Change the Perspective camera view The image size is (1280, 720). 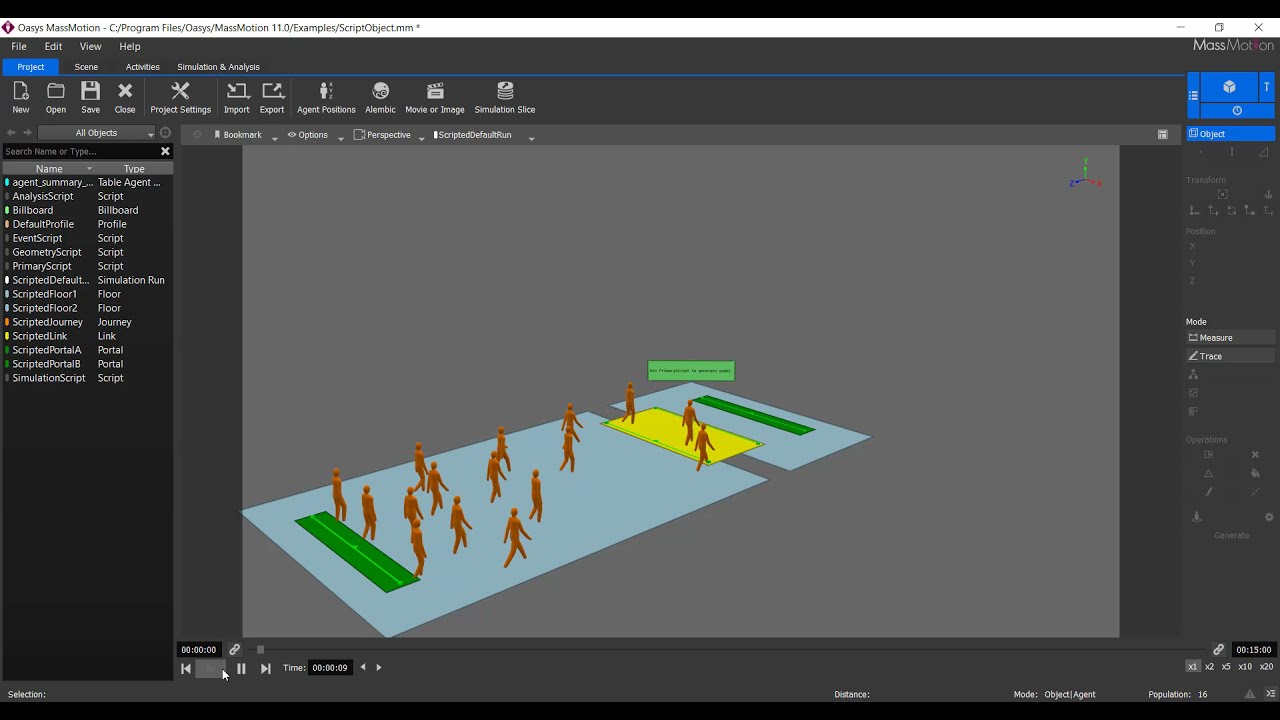click(382, 135)
